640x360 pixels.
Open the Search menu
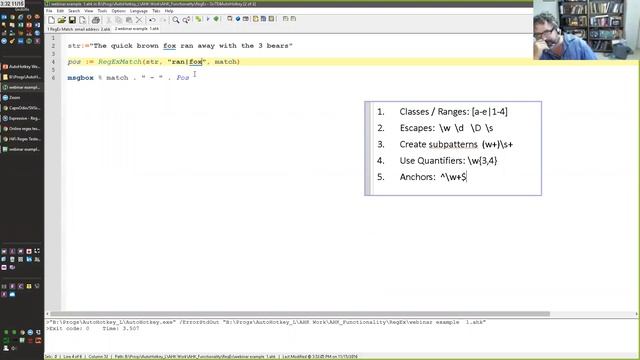74,11
